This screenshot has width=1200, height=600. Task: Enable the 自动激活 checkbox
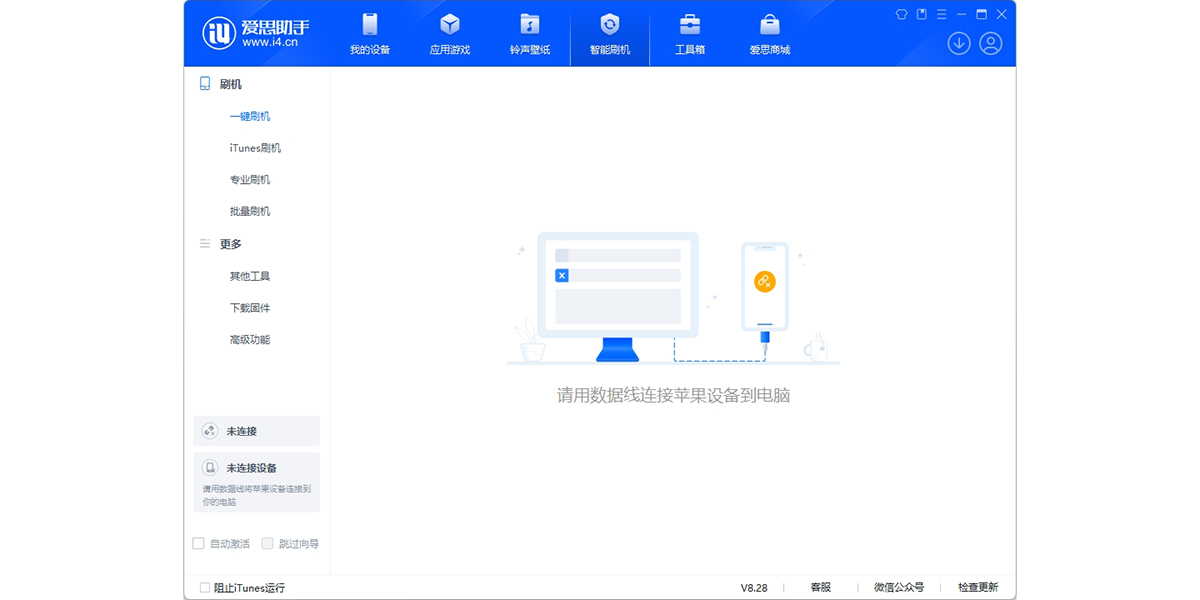pyautogui.click(x=198, y=544)
